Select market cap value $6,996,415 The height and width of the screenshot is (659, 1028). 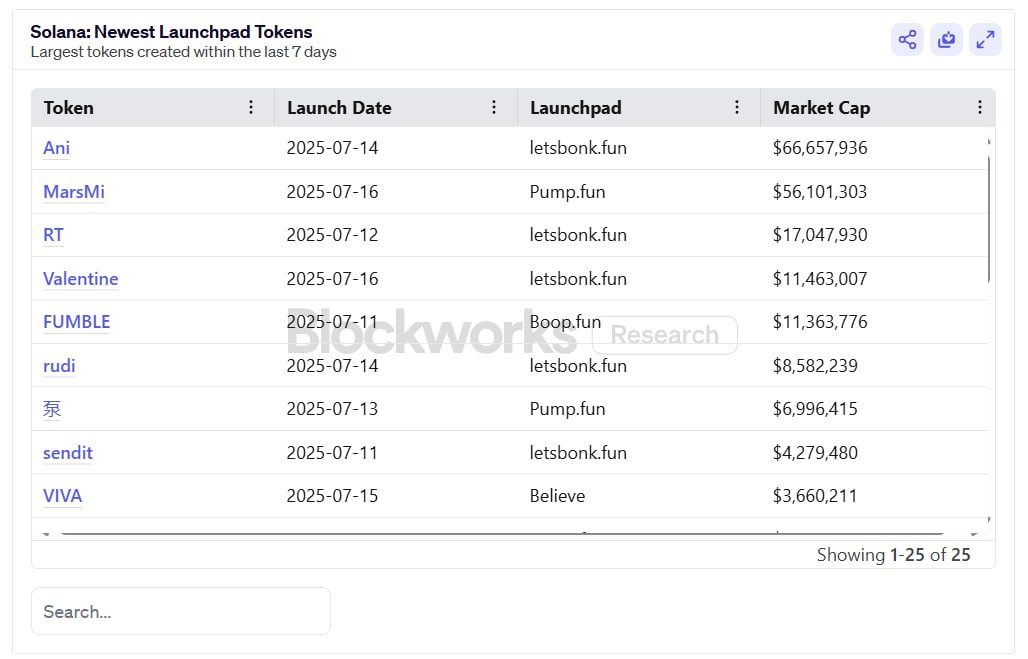[815, 409]
